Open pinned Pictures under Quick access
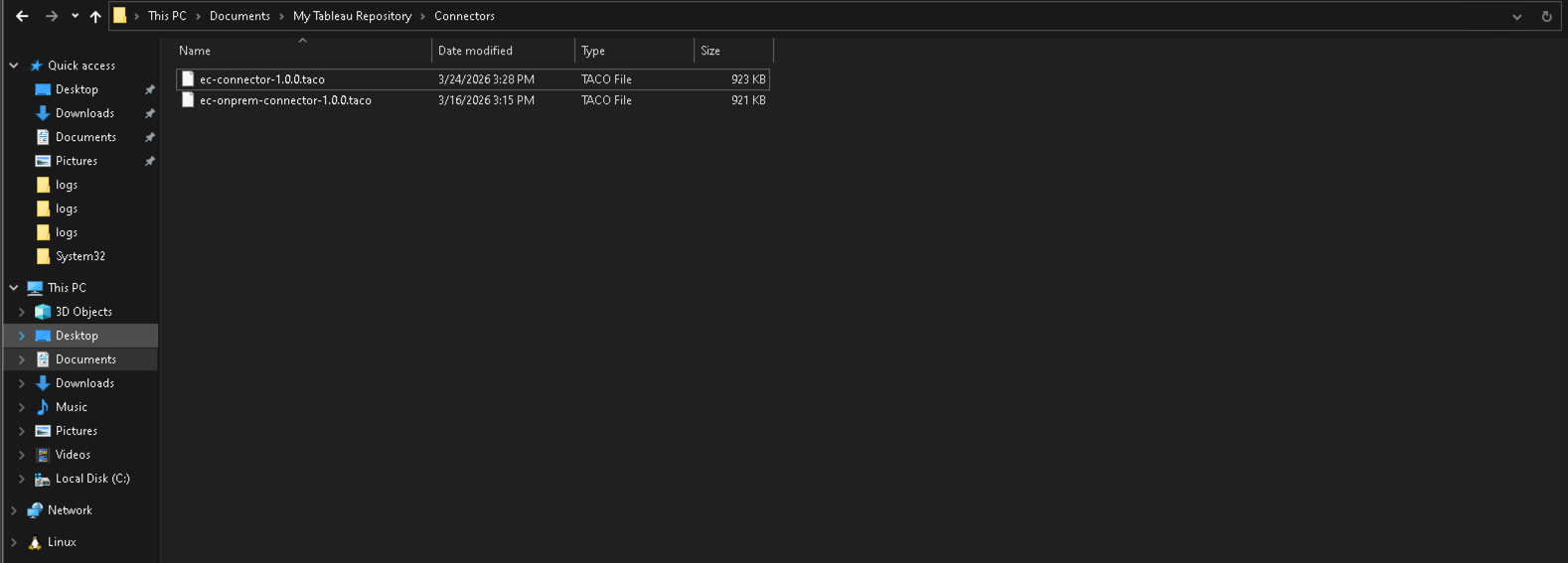Viewport: 1568px width, 563px height. 77,161
